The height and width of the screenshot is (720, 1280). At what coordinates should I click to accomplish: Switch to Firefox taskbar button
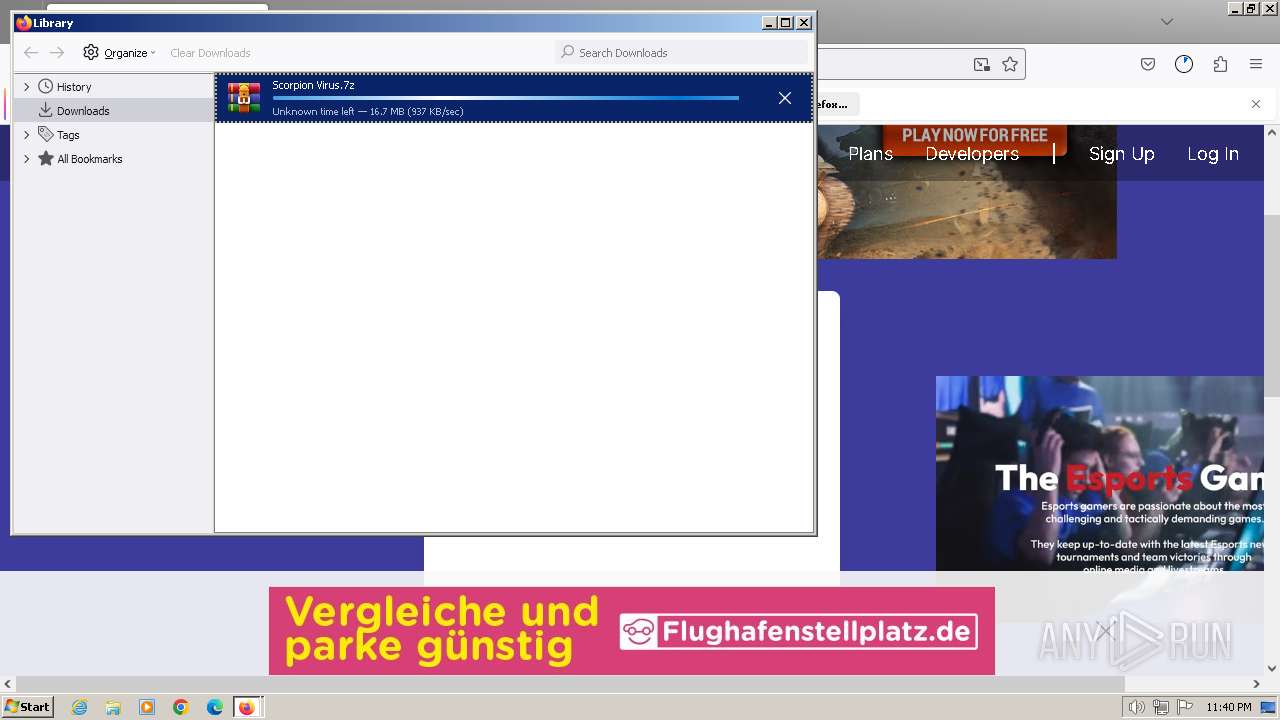point(247,707)
